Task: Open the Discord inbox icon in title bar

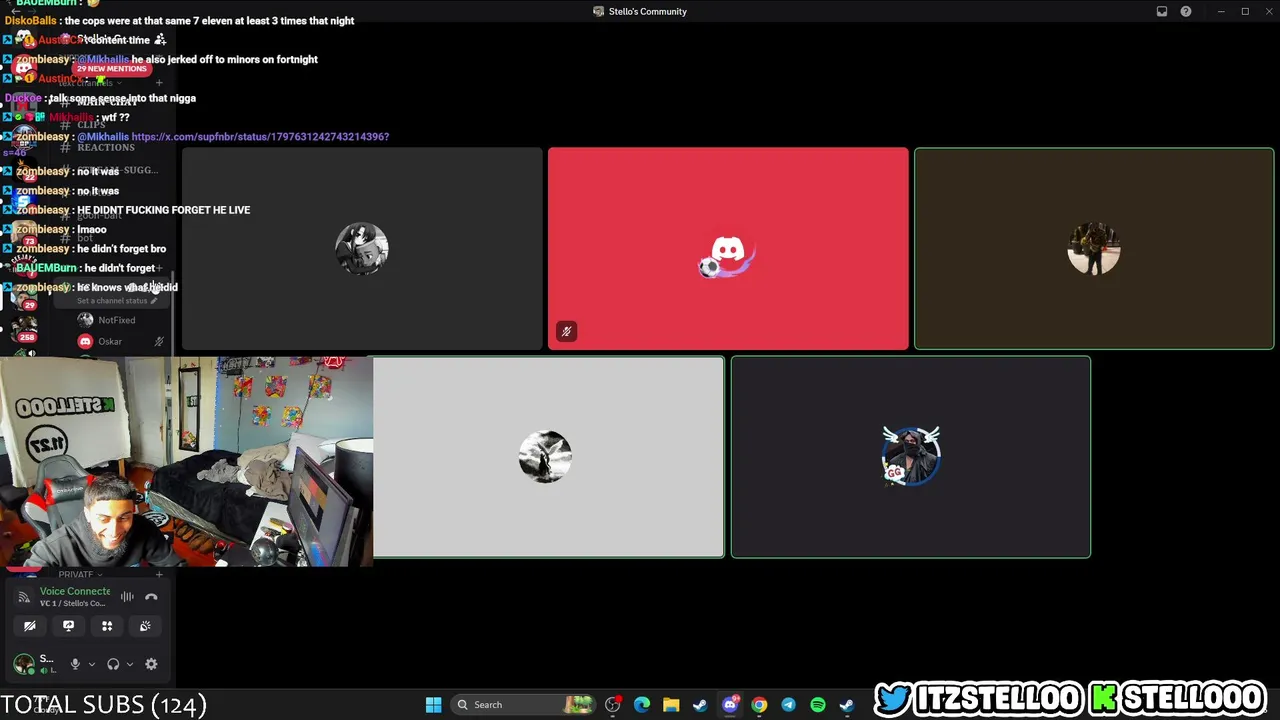Action: pyautogui.click(x=1162, y=11)
